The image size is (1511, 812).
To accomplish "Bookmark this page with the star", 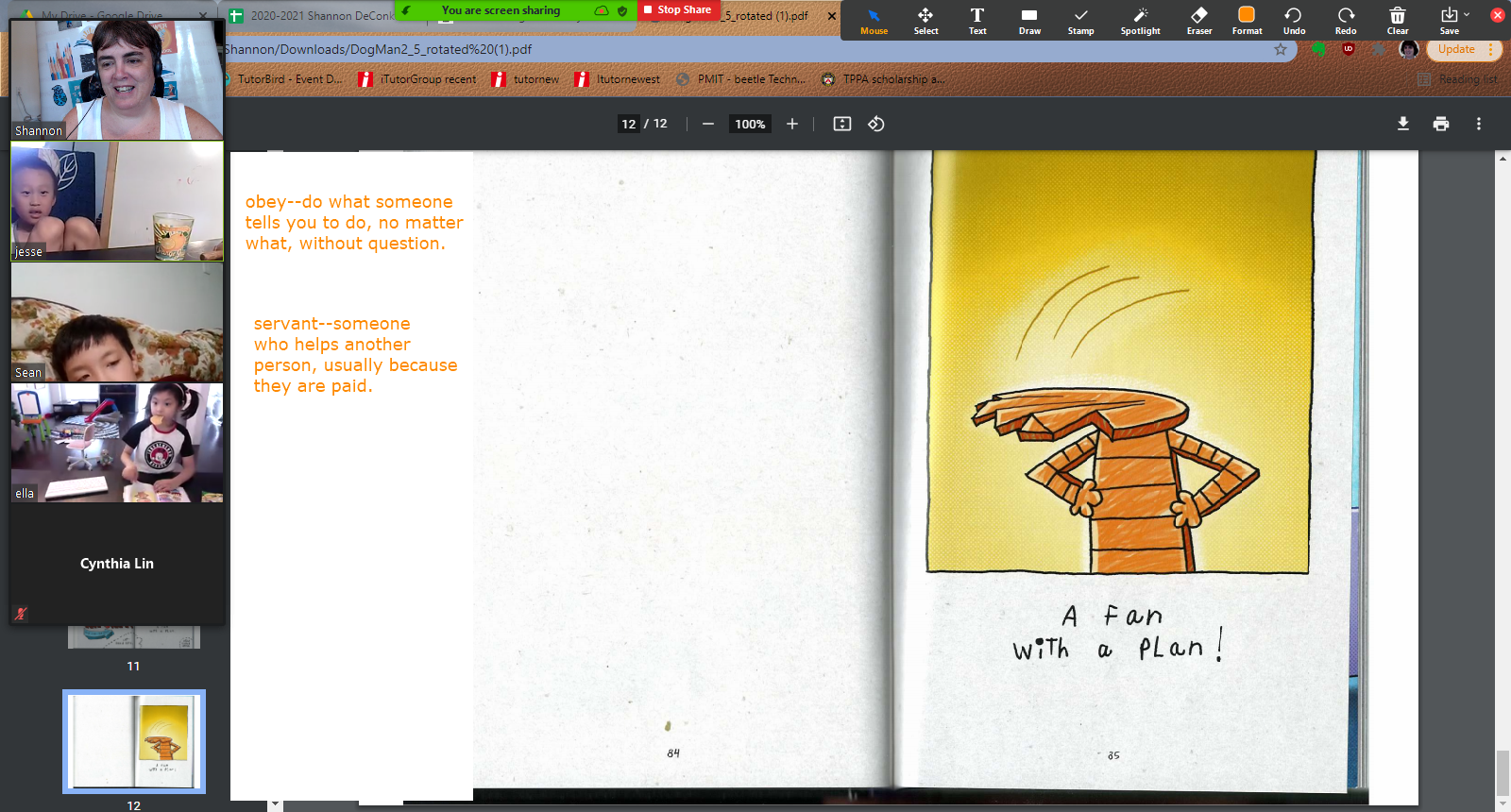I will coord(1281,49).
